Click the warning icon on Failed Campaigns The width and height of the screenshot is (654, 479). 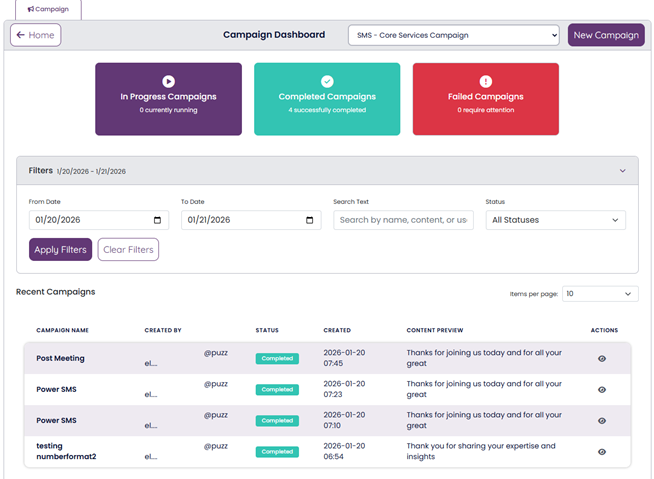pos(485,81)
